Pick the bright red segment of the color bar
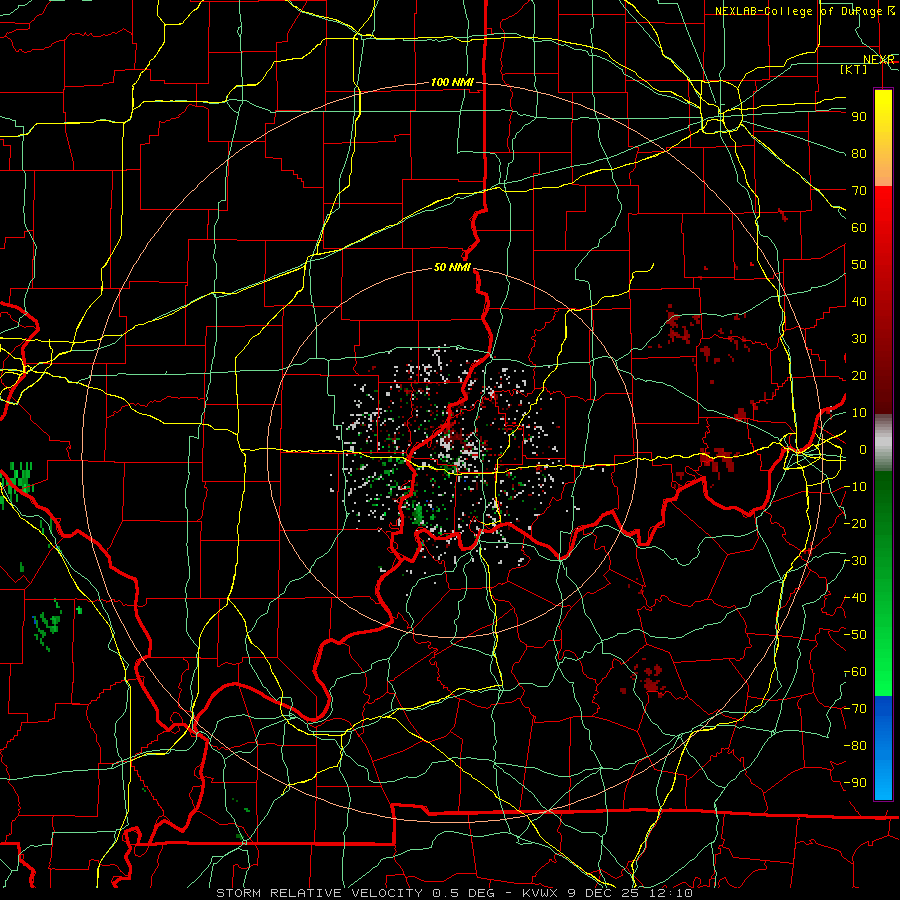Viewport: 900px width, 900px height. pyautogui.click(x=883, y=210)
